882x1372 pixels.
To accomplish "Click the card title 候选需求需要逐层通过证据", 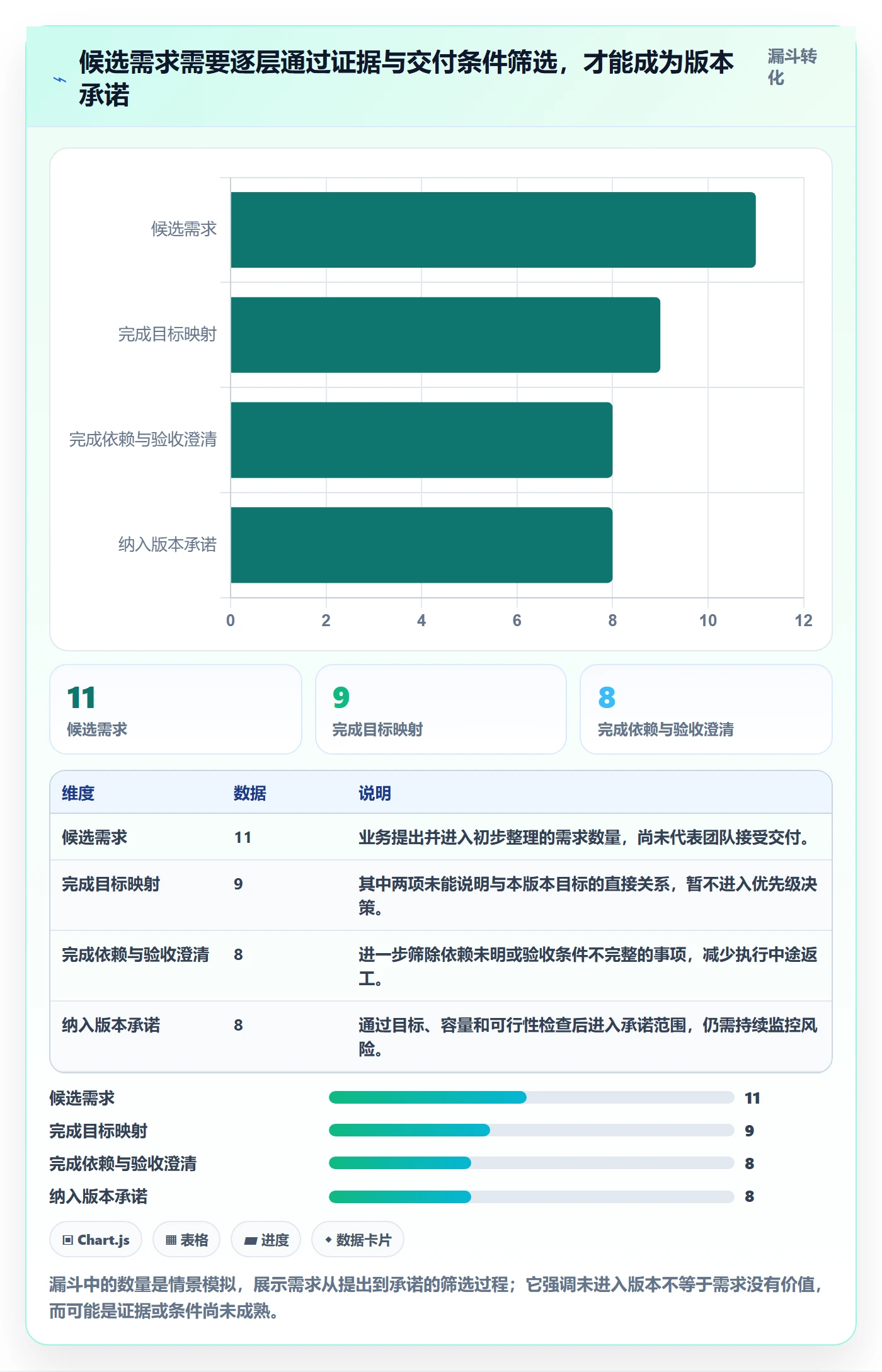I will [x=406, y=79].
